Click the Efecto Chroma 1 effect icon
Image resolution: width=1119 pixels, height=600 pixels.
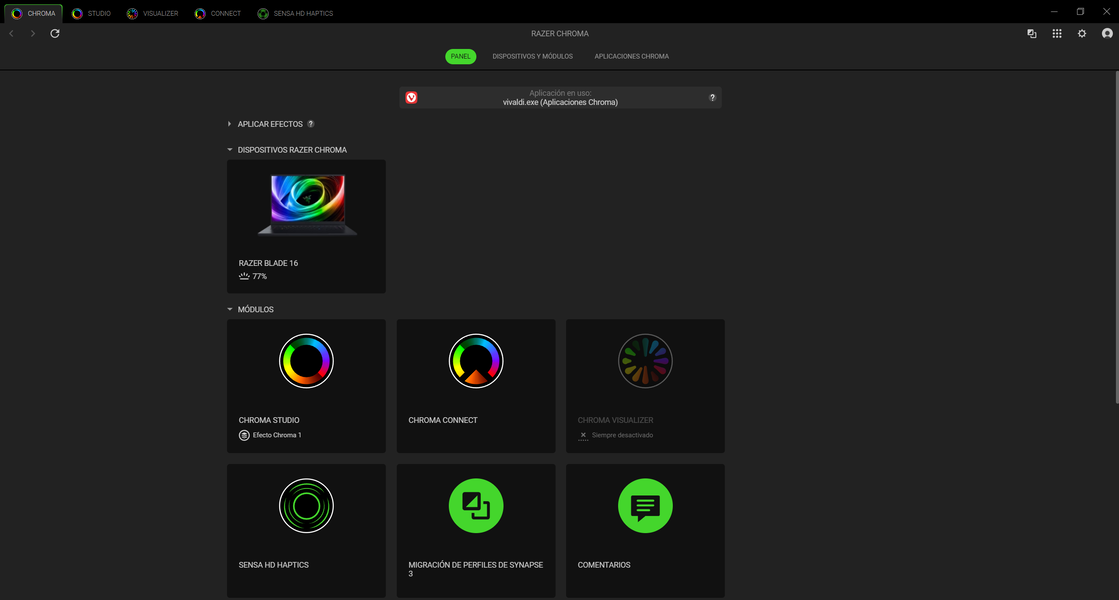tap(244, 435)
